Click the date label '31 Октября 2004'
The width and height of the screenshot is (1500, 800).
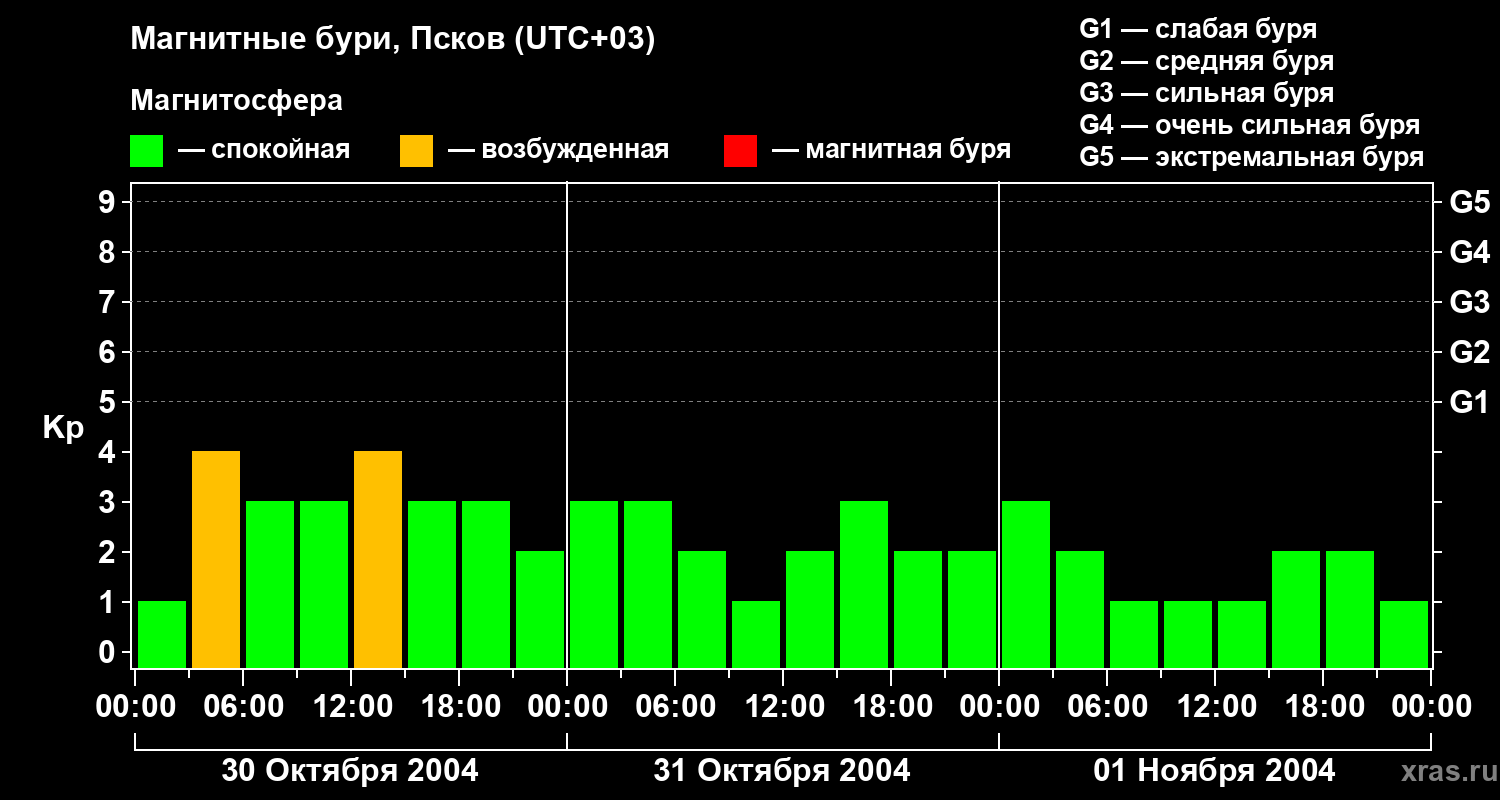(782, 771)
